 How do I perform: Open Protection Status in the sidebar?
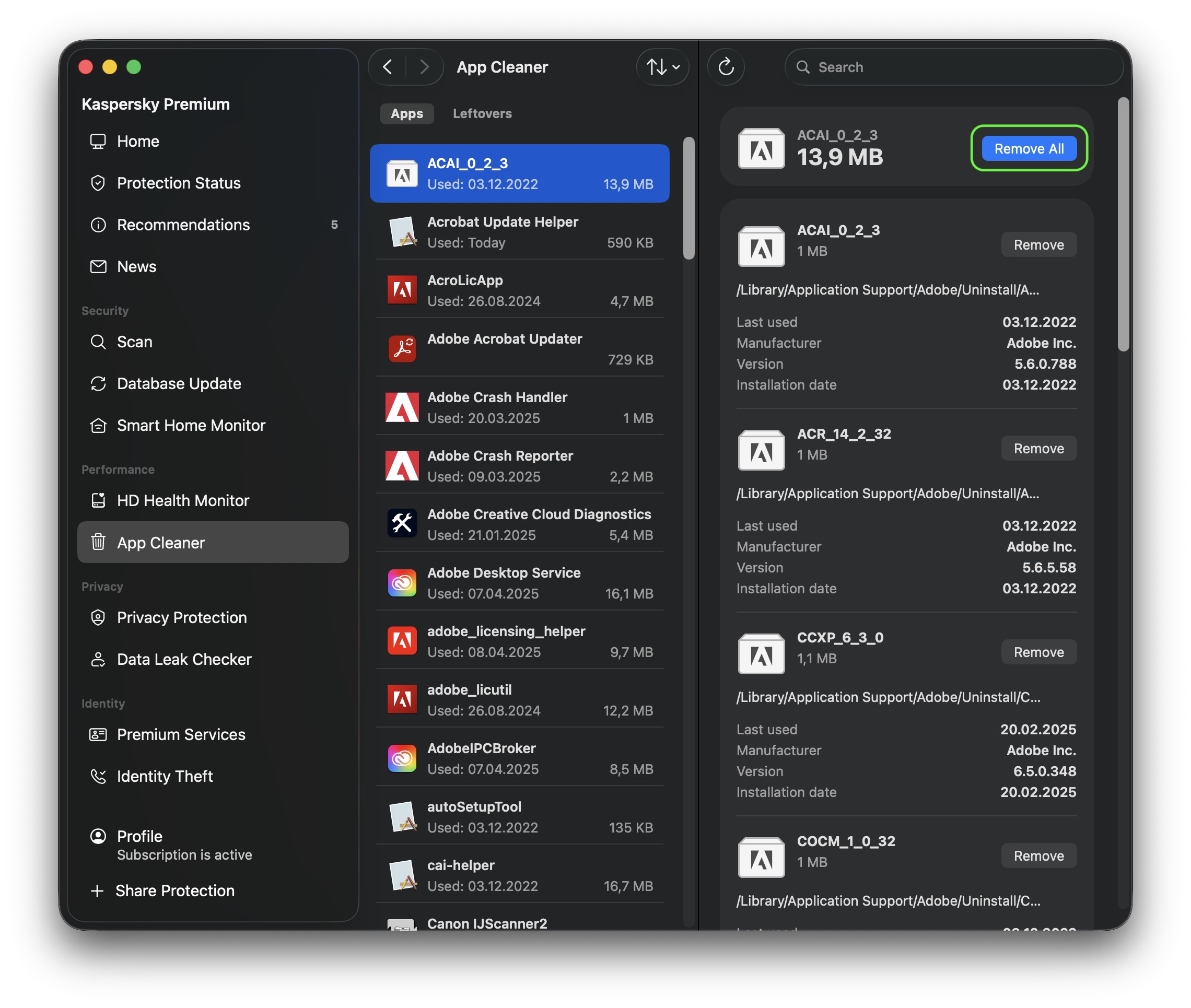[213, 183]
